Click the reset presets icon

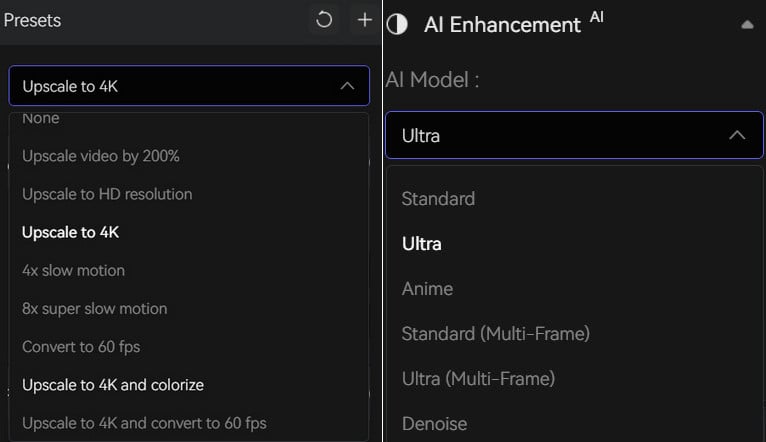[324, 20]
